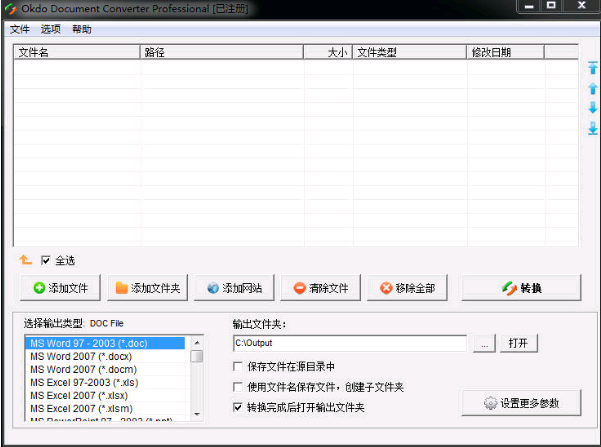Click the 添加文件 button

pos(61,288)
